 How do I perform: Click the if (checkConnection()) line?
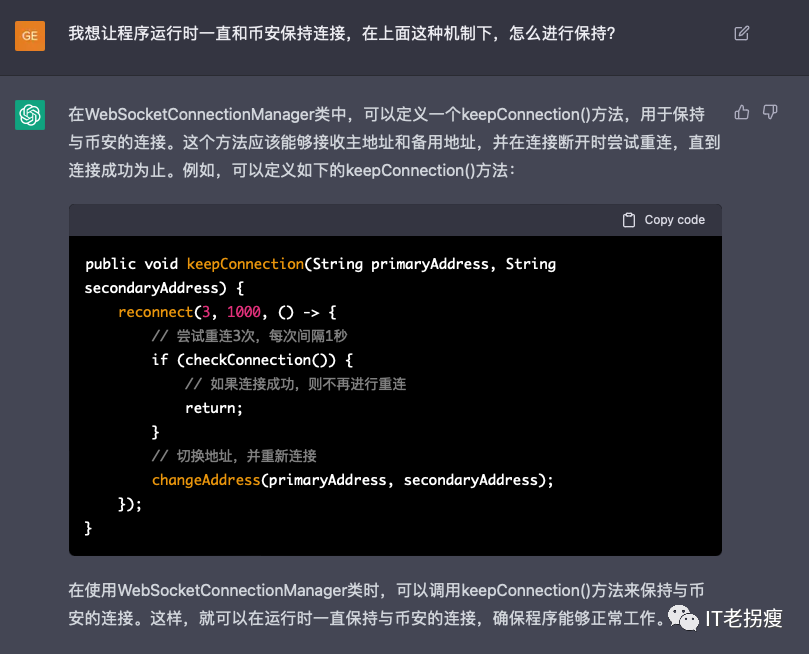point(252,360)
